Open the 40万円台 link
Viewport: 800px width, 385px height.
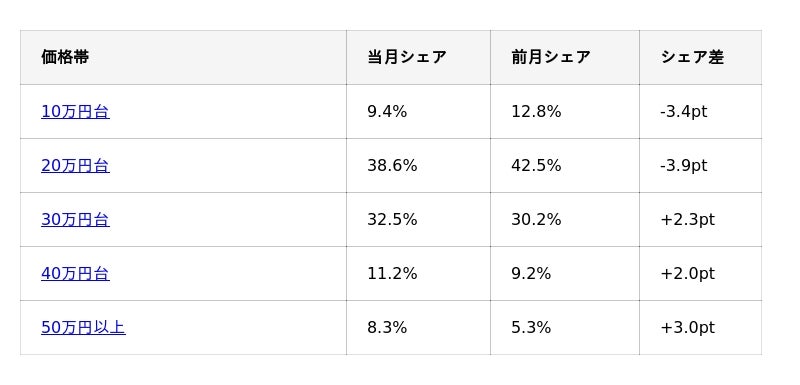tap(75, 274)
